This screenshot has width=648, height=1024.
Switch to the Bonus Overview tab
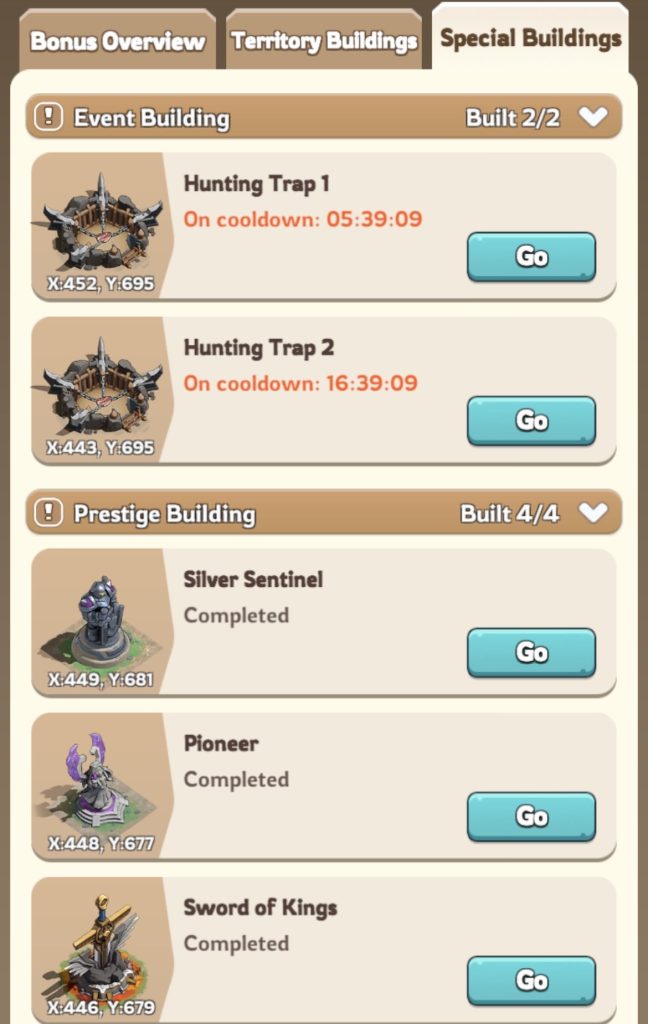[118, 40]
